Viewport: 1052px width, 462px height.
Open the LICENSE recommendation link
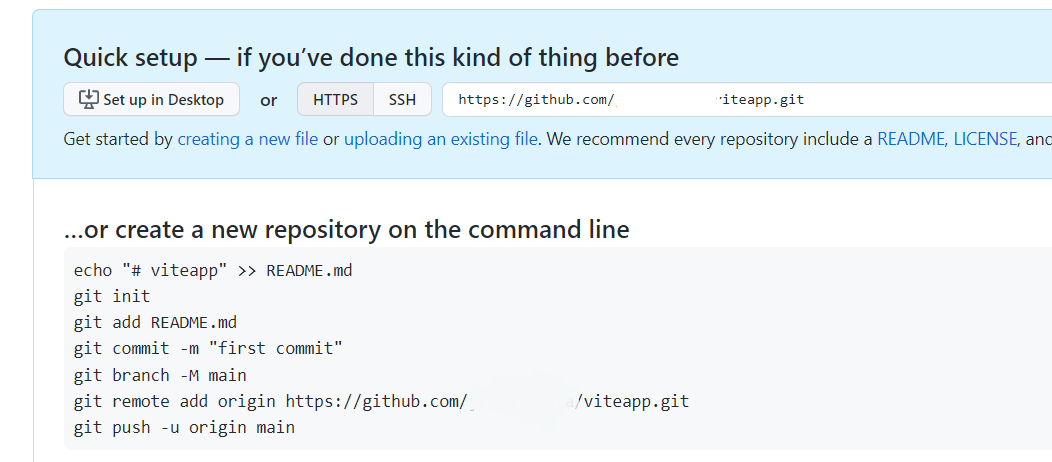[x=985, y=139]
